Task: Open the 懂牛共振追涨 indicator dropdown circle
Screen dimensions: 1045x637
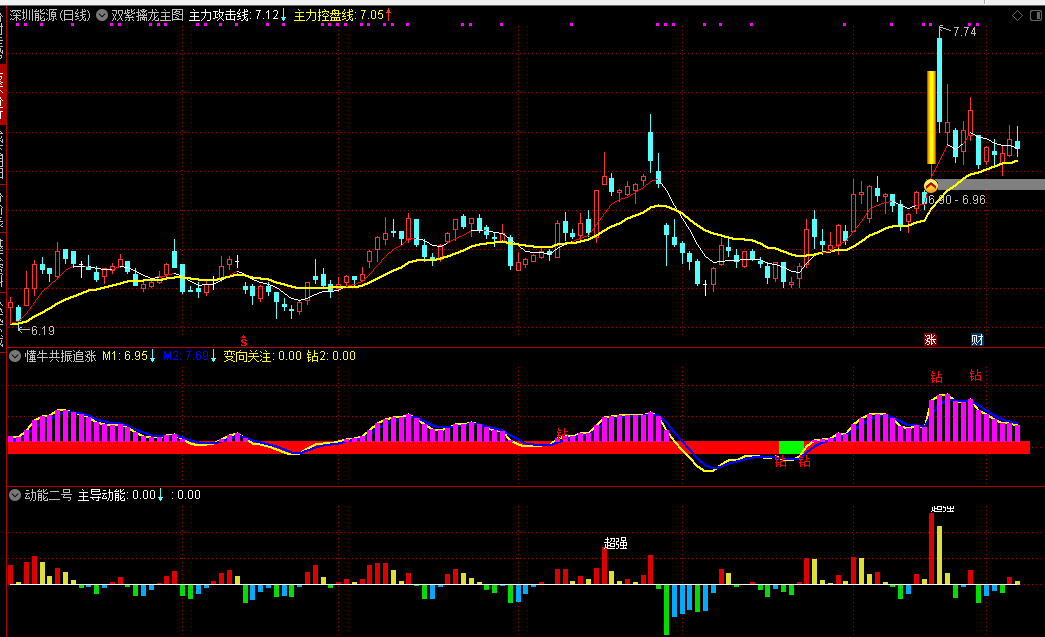Action: [15, 356]
